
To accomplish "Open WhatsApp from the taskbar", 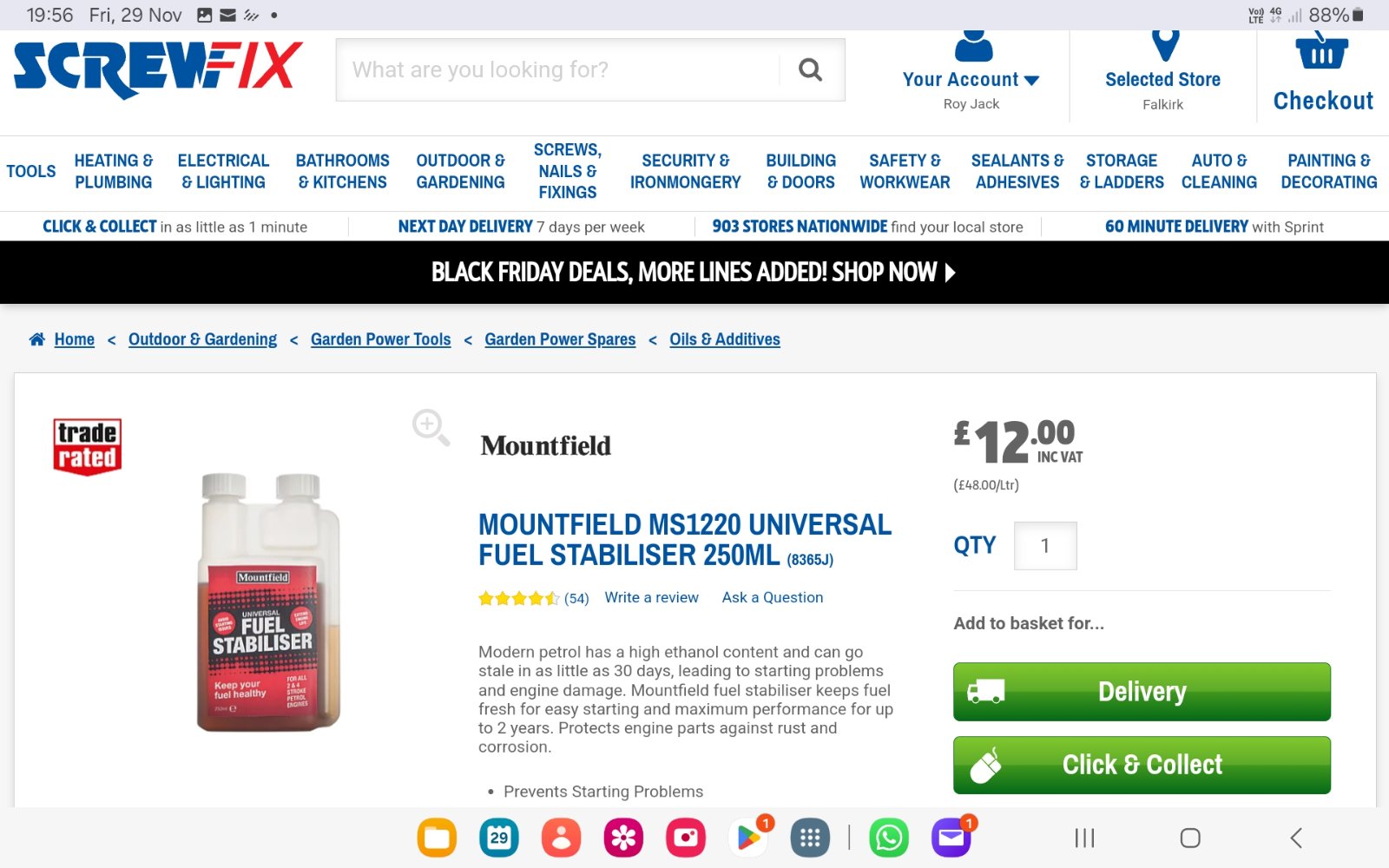I will (x=889, y=838).
